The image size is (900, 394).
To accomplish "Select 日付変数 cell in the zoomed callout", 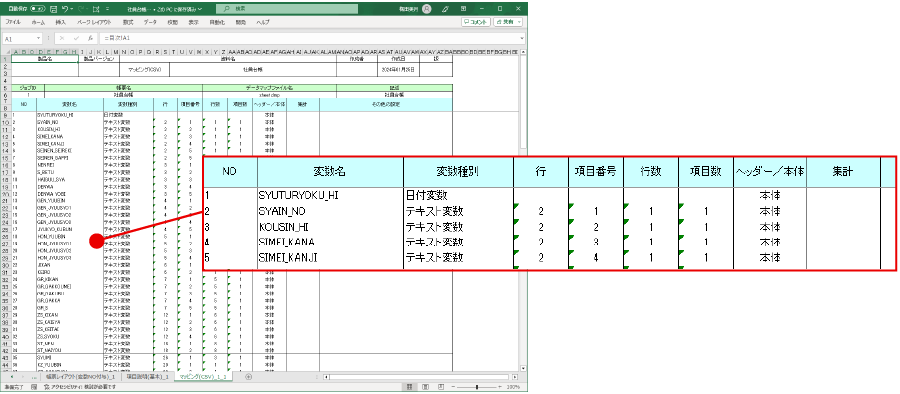I will coord(458,195).
